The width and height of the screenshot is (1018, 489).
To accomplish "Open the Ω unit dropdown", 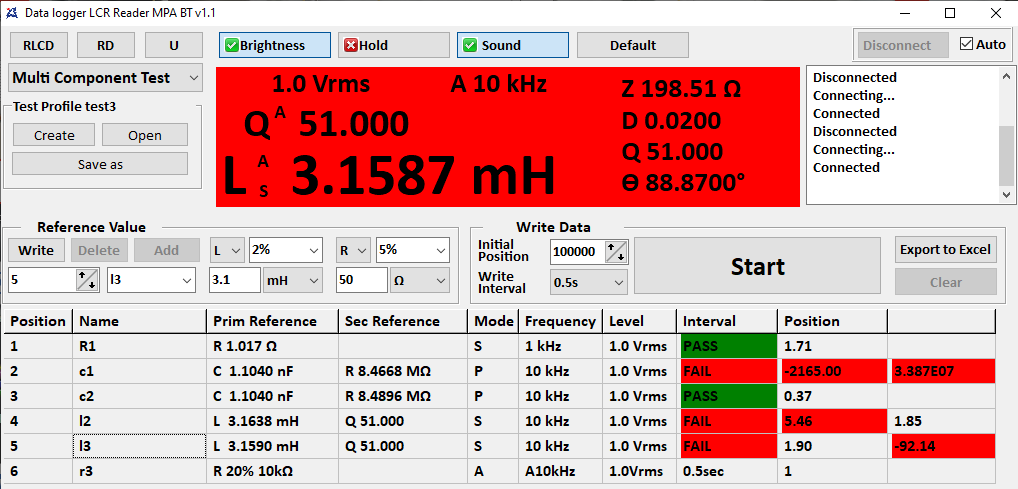I will (x=419, y=281).
